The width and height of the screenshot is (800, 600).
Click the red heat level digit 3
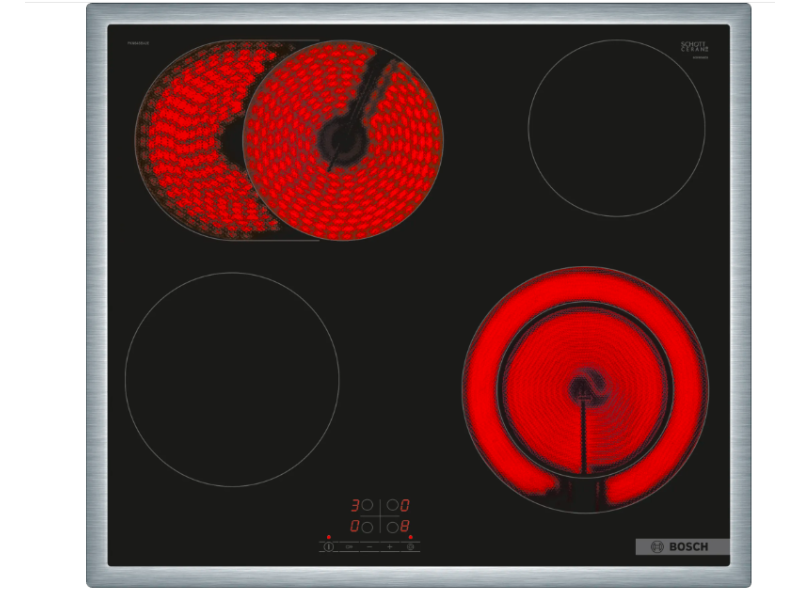(354, 506)
